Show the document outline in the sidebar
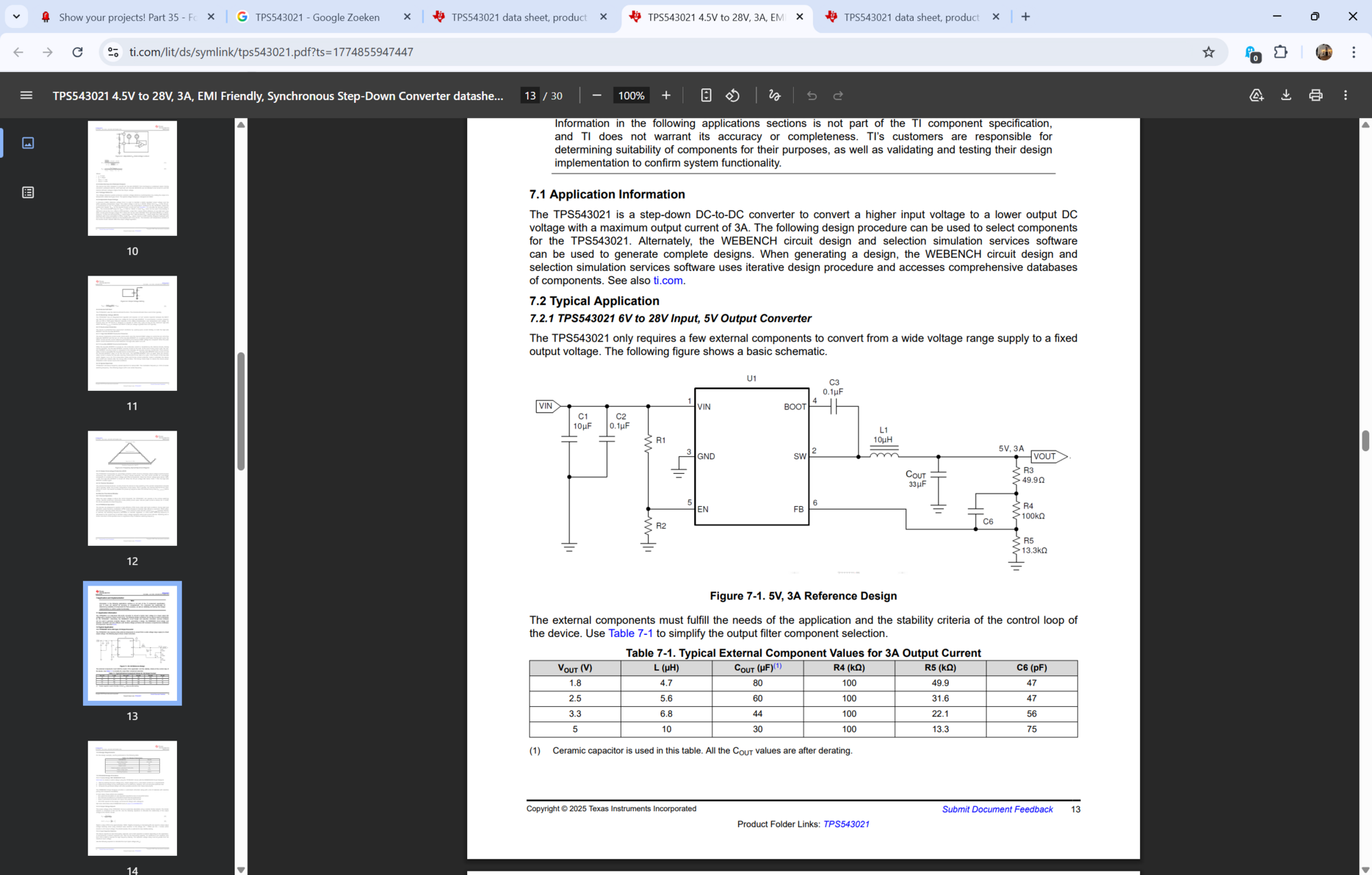This screenshot has width=1372, height=875. 28,192
